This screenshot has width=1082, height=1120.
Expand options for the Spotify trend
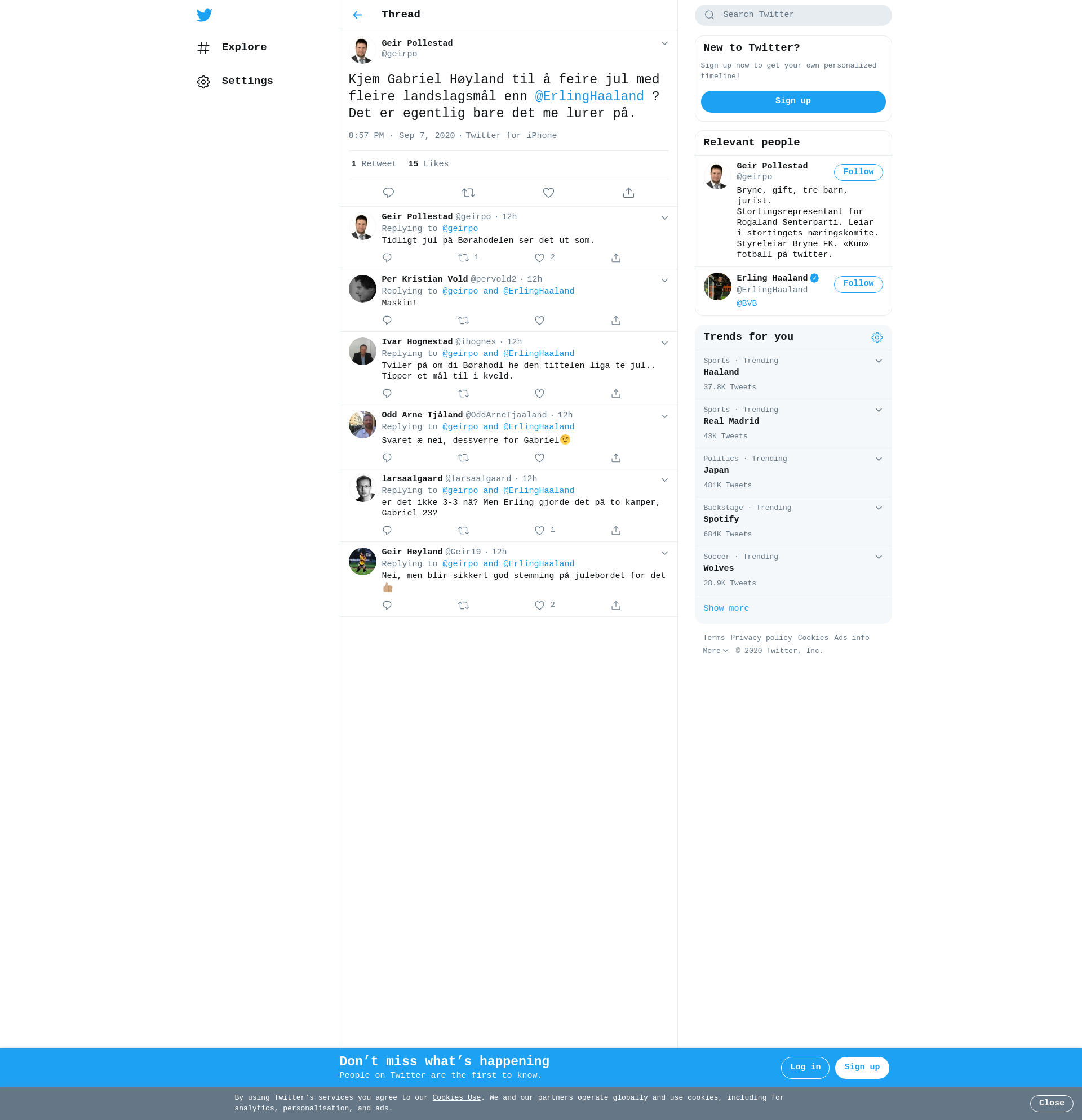(x=879, y=508)
